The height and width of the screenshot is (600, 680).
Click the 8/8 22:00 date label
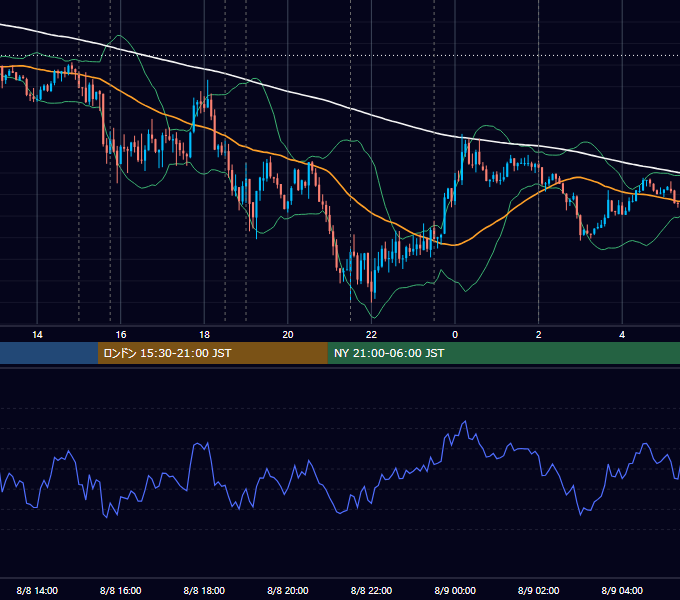pyautogui.click(x=372, y=590)
